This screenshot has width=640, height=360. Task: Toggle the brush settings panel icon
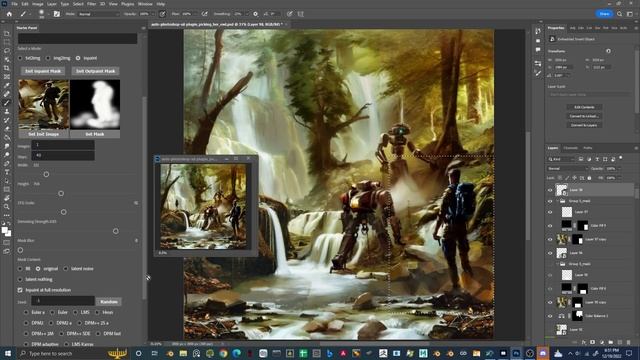57,14
